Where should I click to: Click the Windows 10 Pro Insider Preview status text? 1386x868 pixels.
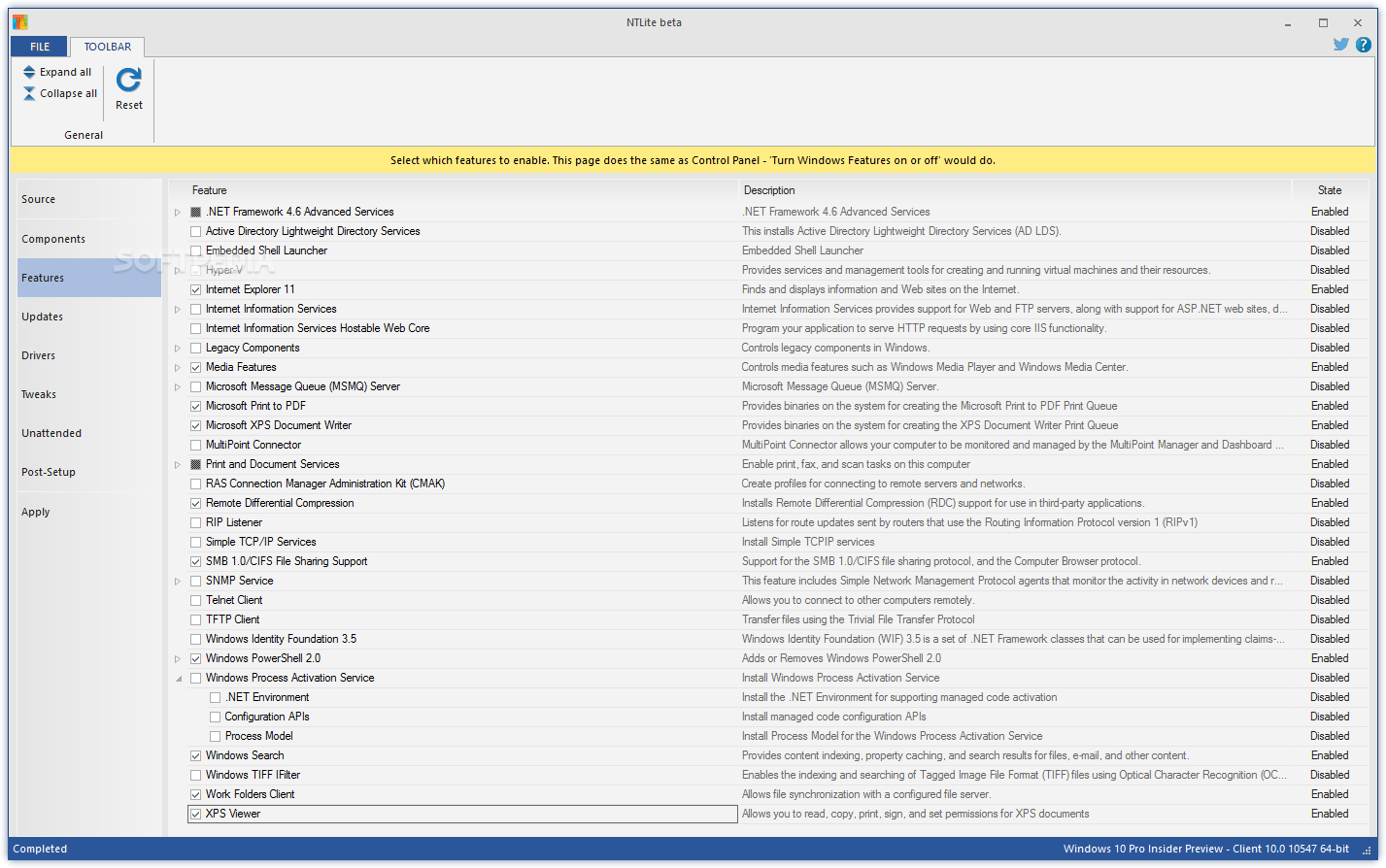click(x=1206, y=849)
